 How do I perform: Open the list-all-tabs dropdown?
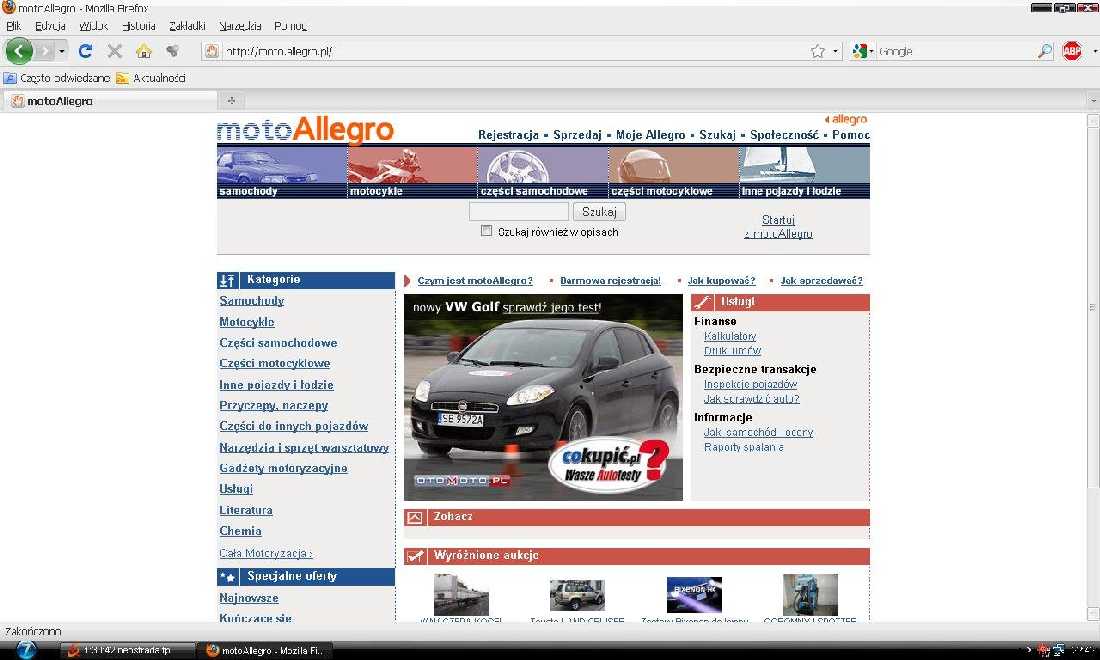pyautogui.click(x=1093, y=101)
